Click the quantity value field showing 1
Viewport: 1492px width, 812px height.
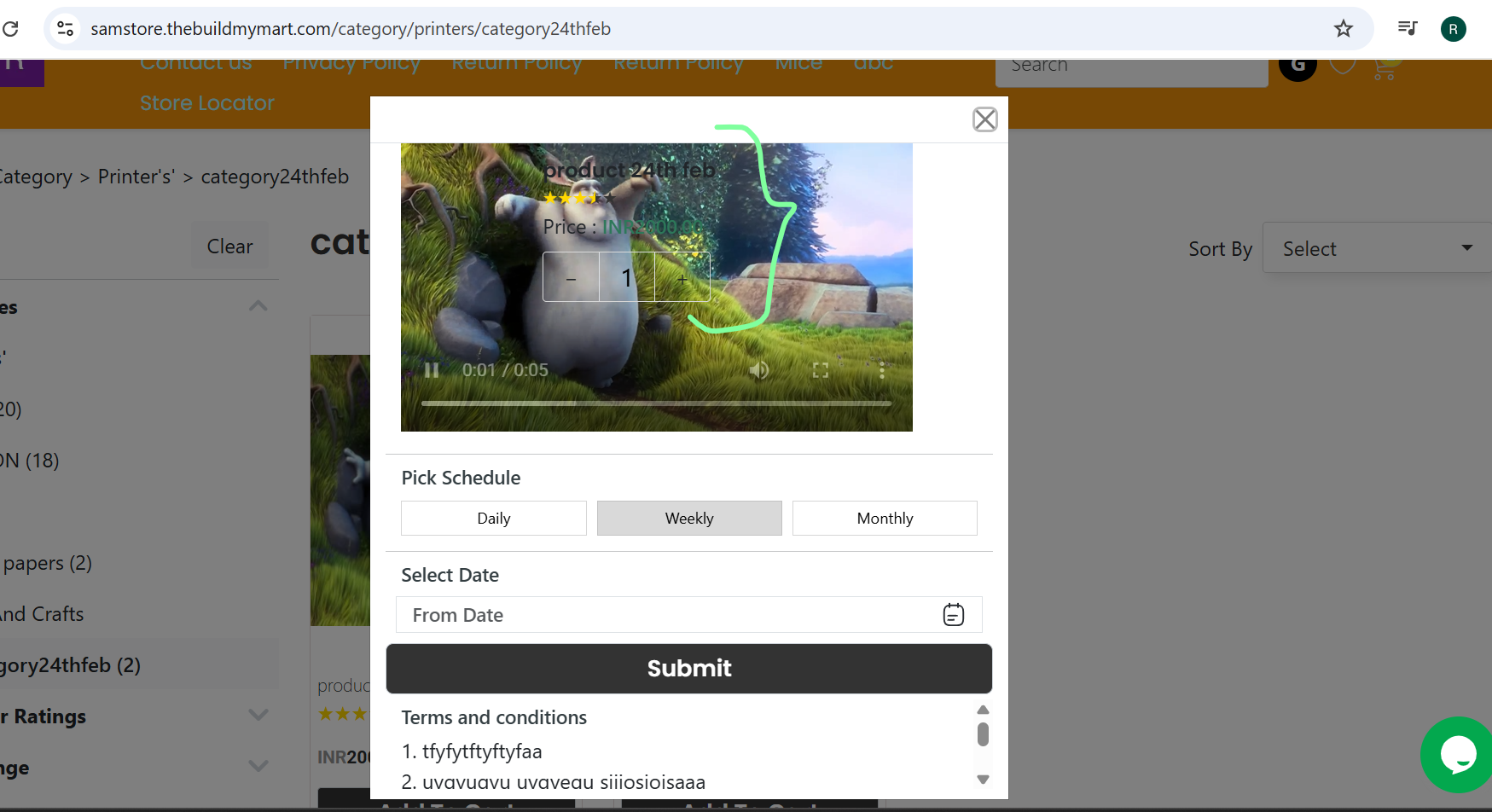[627, 277]
